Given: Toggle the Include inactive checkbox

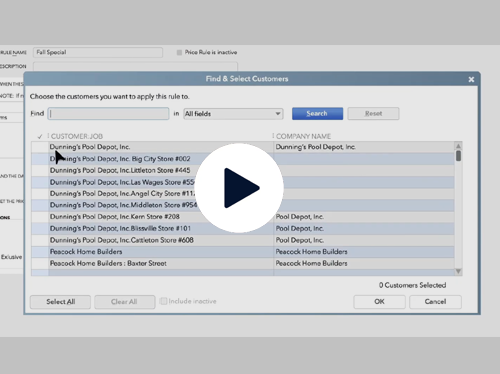Looking at the screenshot, I should 163,301.
